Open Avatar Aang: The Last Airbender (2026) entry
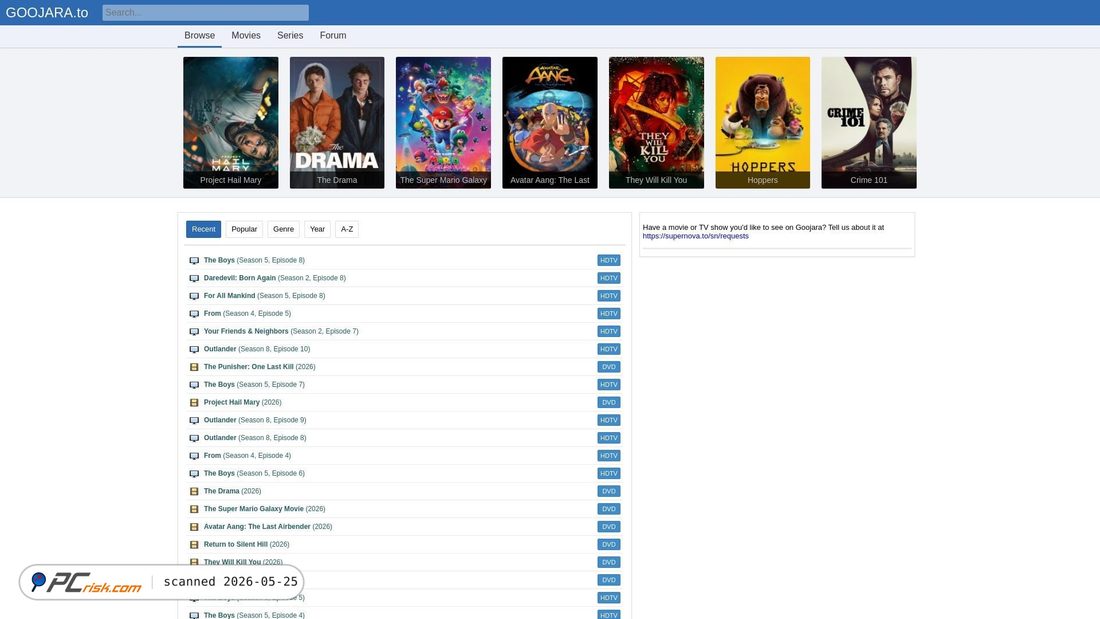 click(268, 526)
